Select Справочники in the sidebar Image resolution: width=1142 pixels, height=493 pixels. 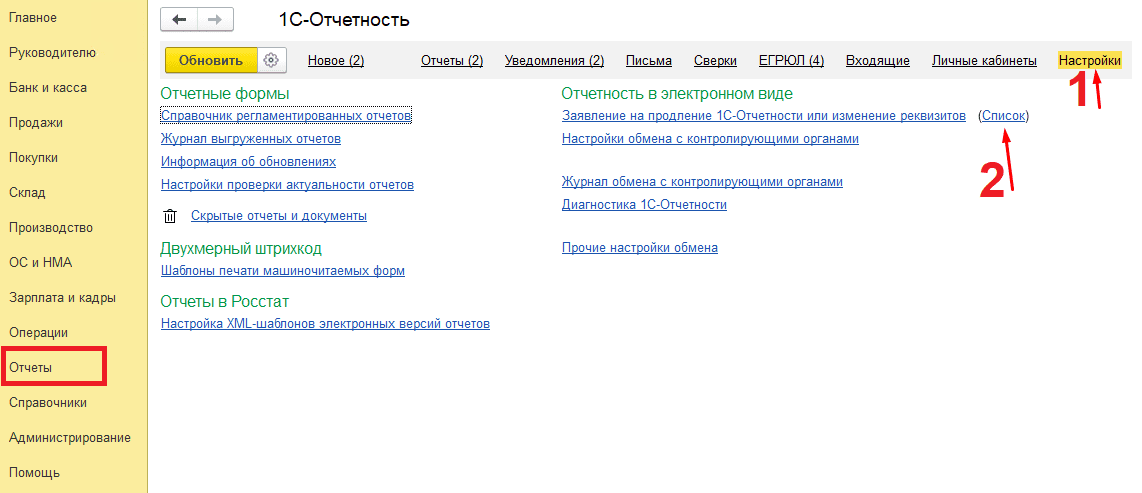(x=48, y=402)
